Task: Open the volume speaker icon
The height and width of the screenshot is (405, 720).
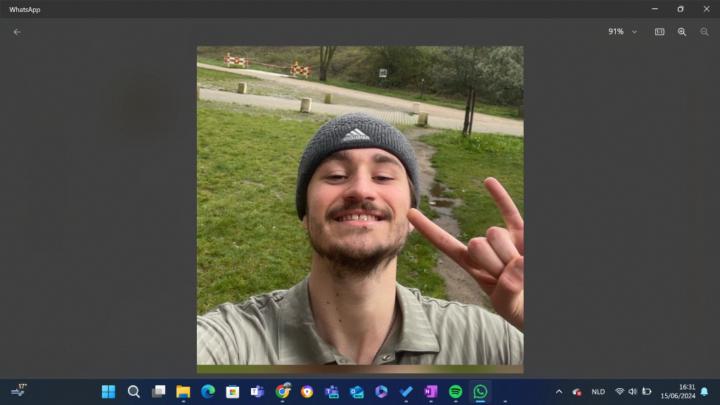Action: [x=633, y=392]
